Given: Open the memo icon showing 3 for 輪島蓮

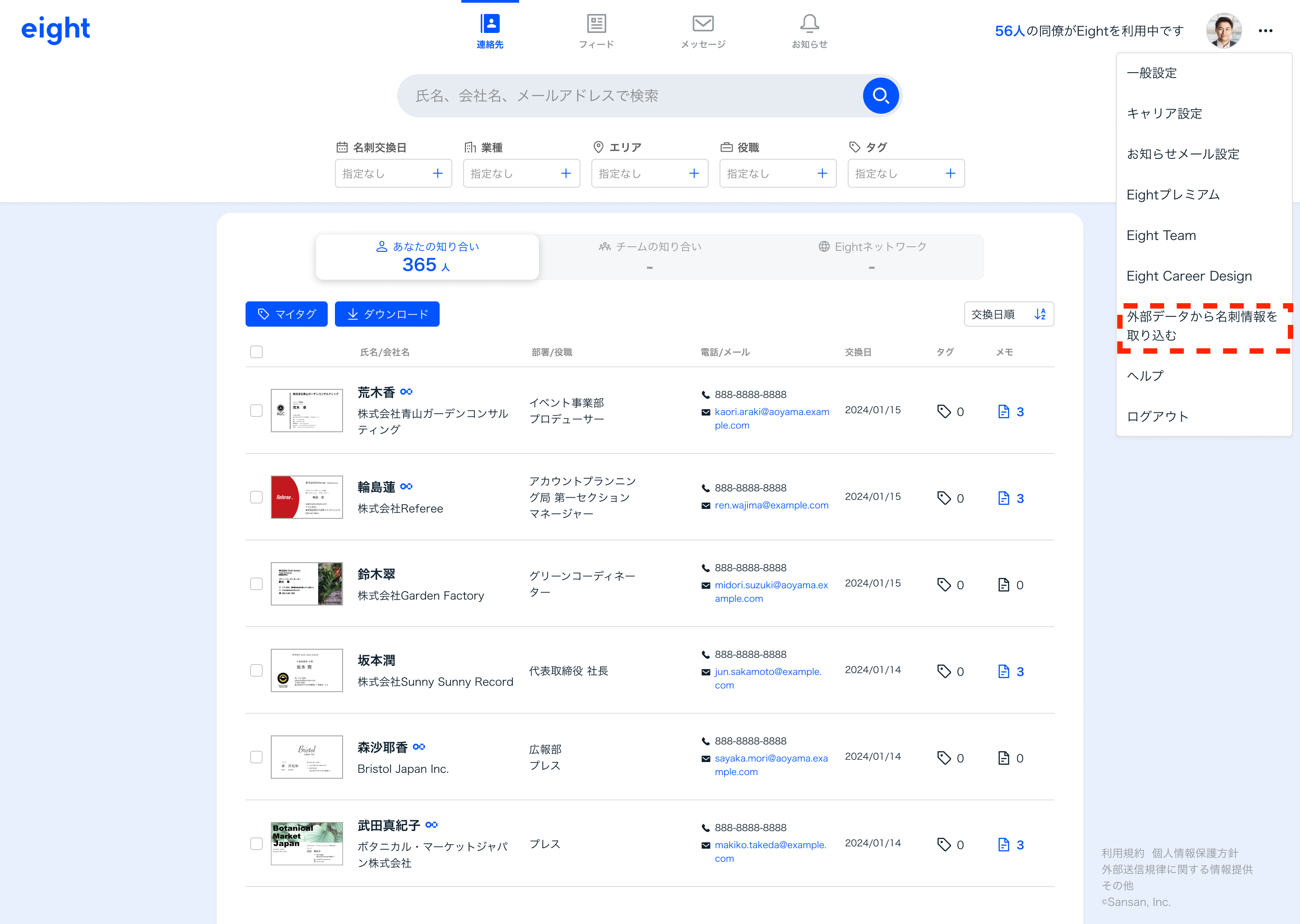Looking at the screenshot, I should [x=1003, y=498].
